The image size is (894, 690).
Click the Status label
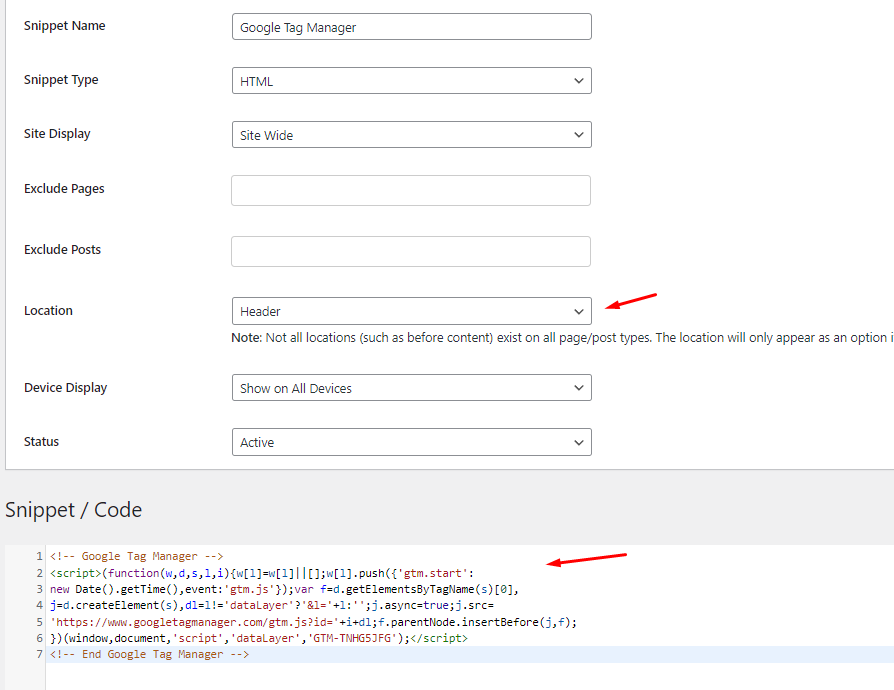pyautogui.click(x=41, y=442)
